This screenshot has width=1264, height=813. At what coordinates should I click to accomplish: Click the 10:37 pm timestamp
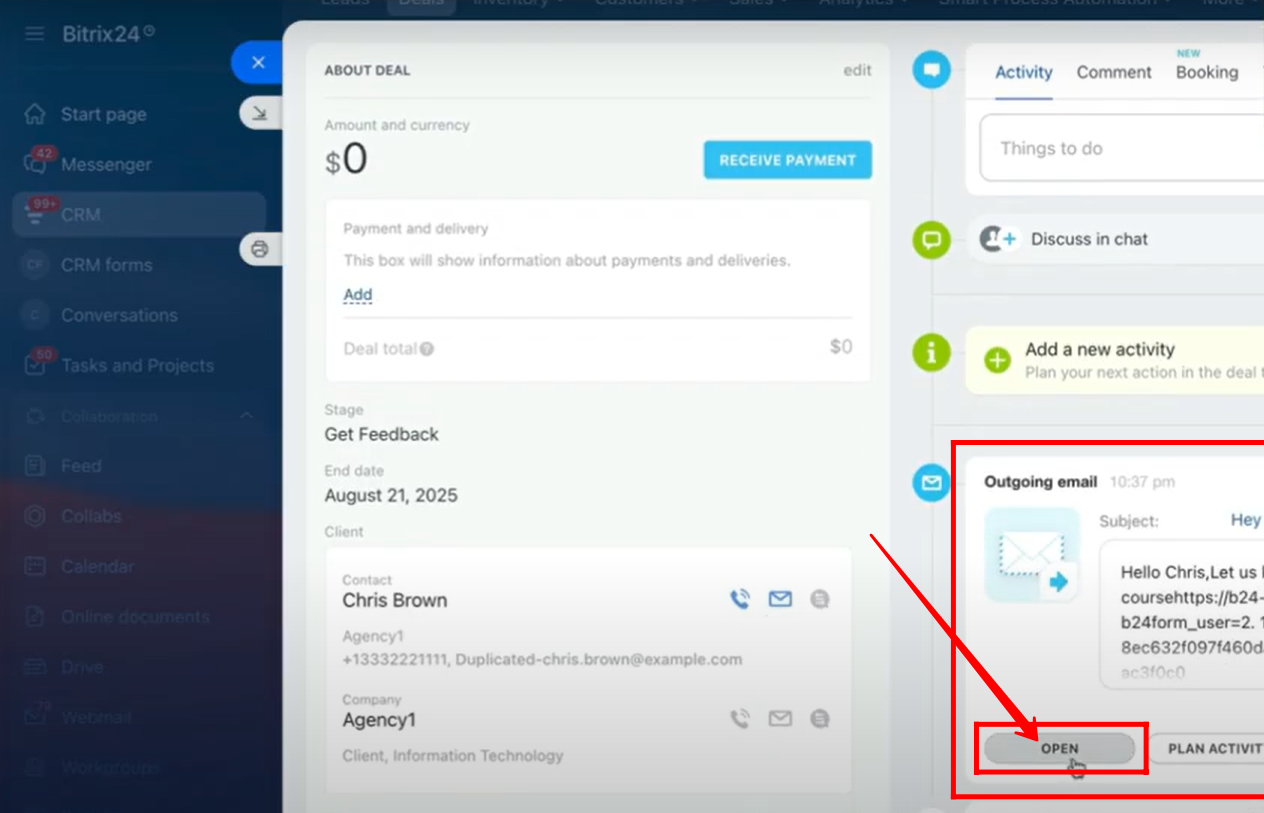coord(1142,482)
